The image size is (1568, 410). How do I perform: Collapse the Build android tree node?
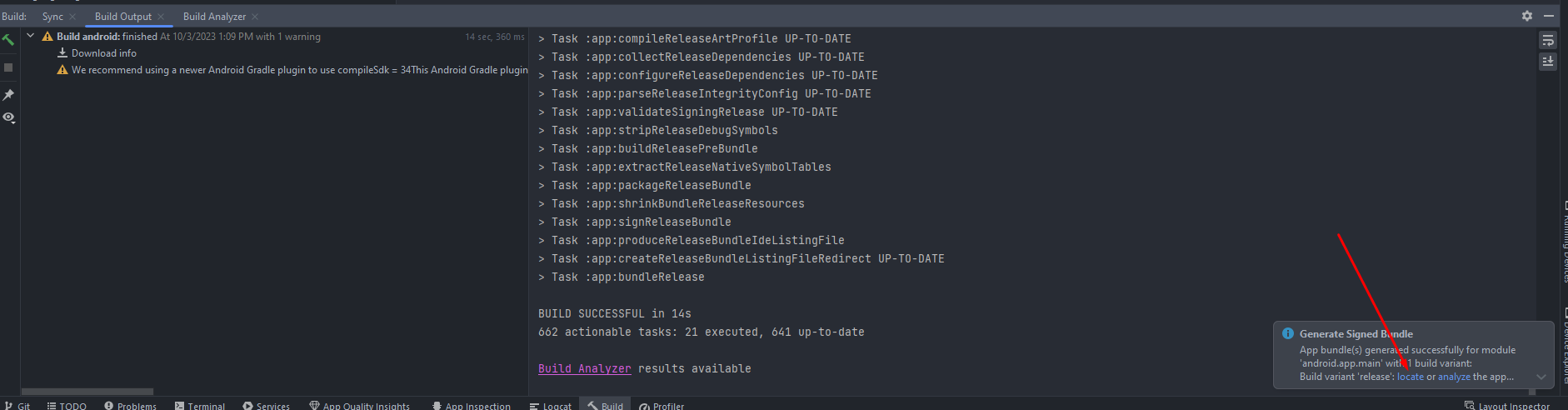(x=31, y=36)
